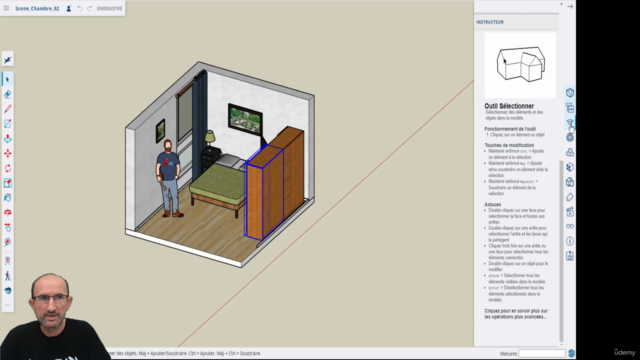The image size is (640, 360).
Task: Select the Move tool with red arrows
Action: point(8,153)
